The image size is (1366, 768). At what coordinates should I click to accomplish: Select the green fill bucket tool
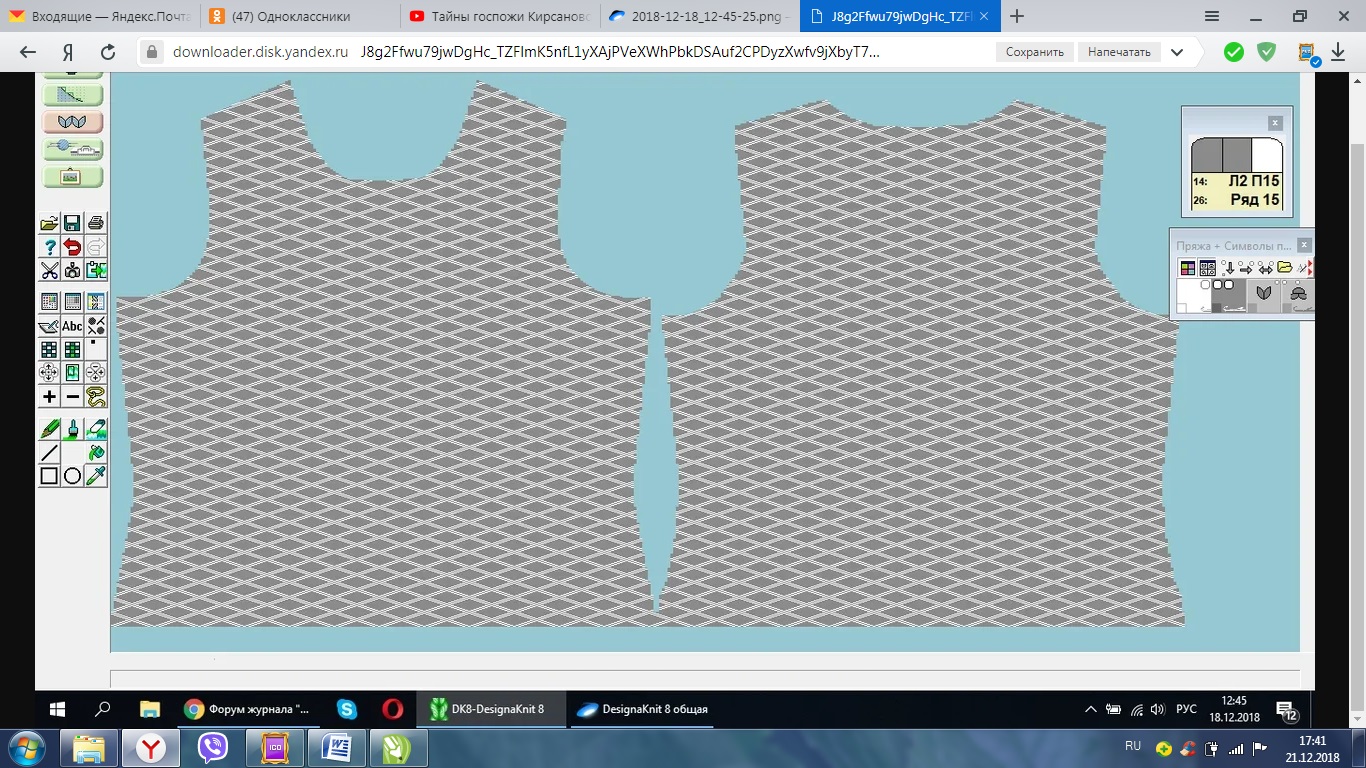pyautogui.click(x=96, y=453)
